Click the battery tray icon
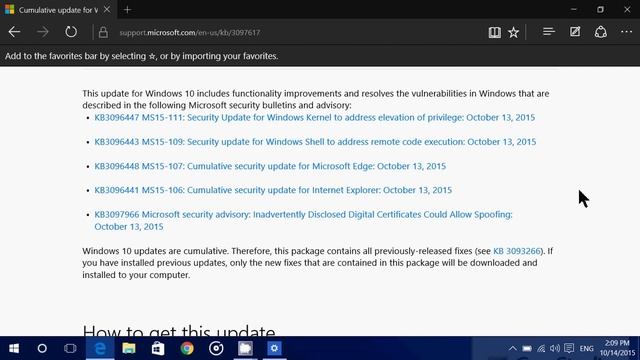The width and height of the screenshot is (640, 360). [527, 348]
